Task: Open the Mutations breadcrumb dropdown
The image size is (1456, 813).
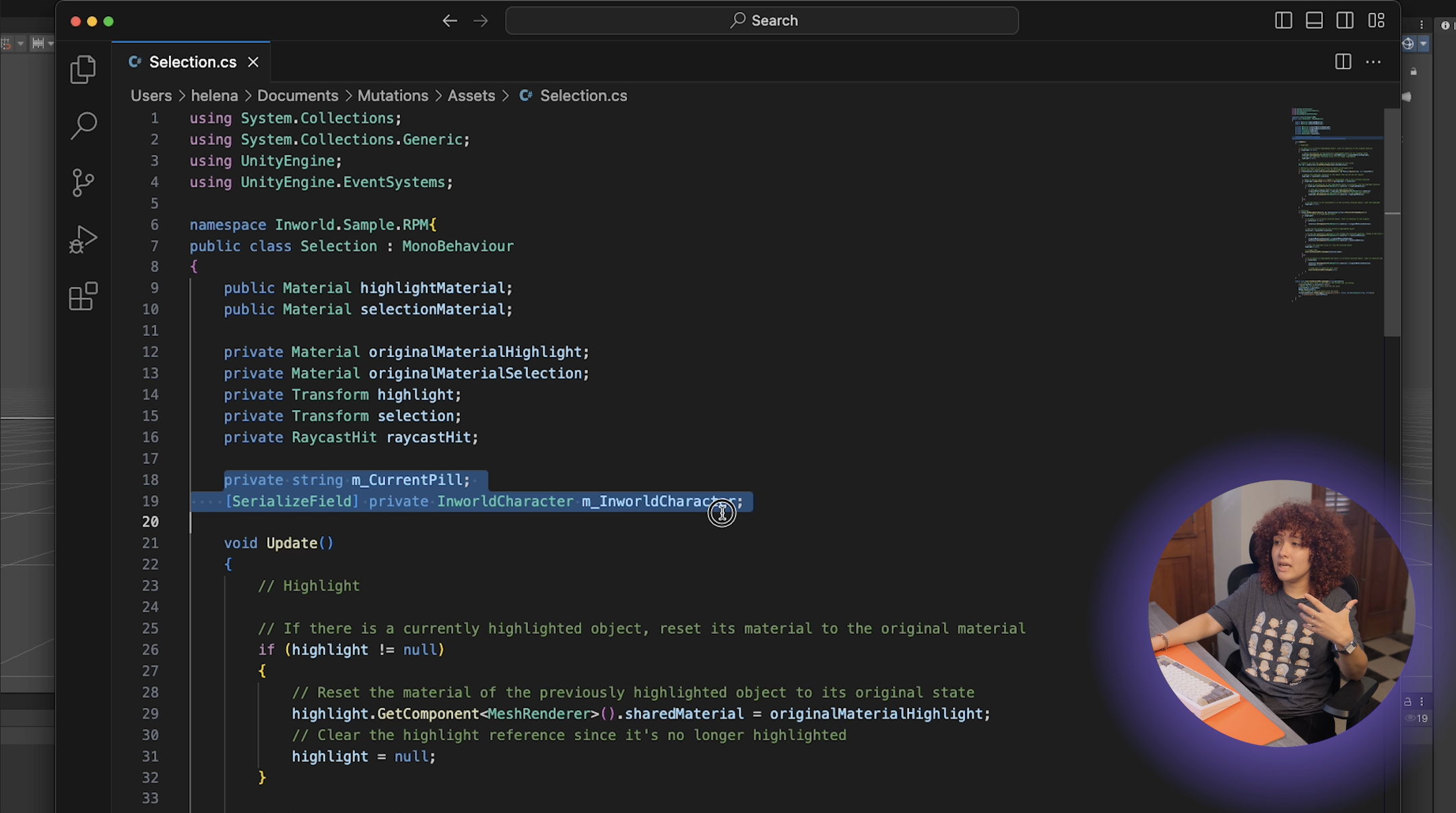Action: 393,95
